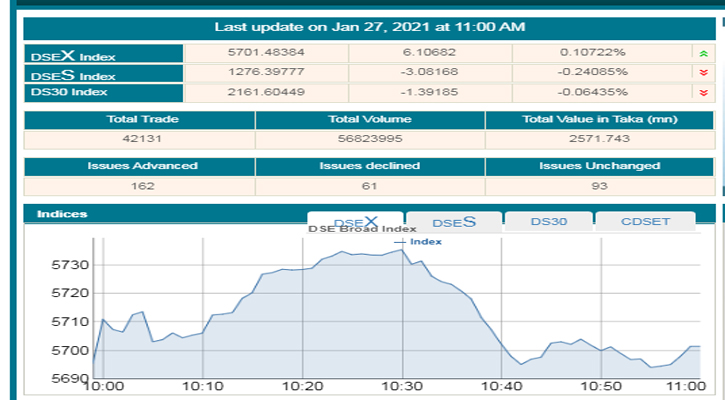The image size is (725, 400).
Task: Click the green up arrow on DSEX row
Action: click(702, 53)
